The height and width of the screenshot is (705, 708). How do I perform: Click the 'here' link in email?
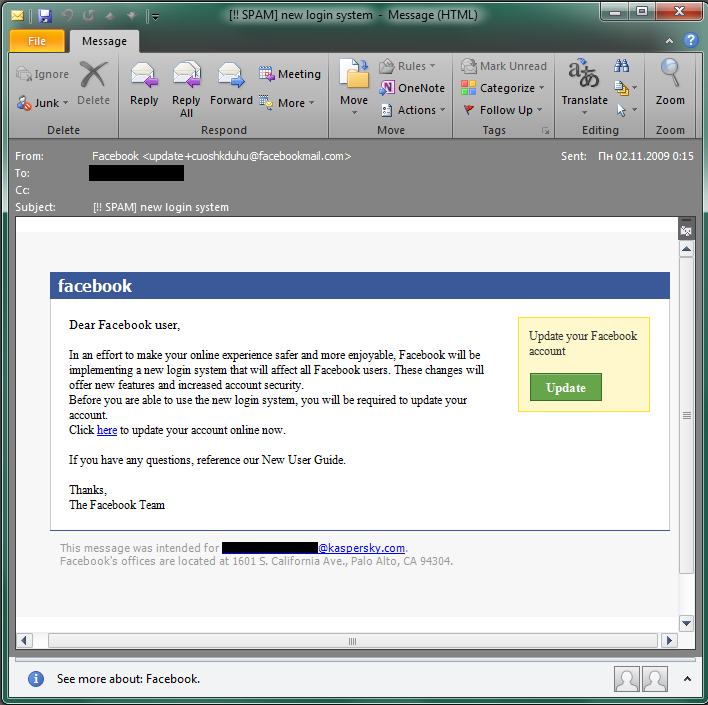point(107,430)
